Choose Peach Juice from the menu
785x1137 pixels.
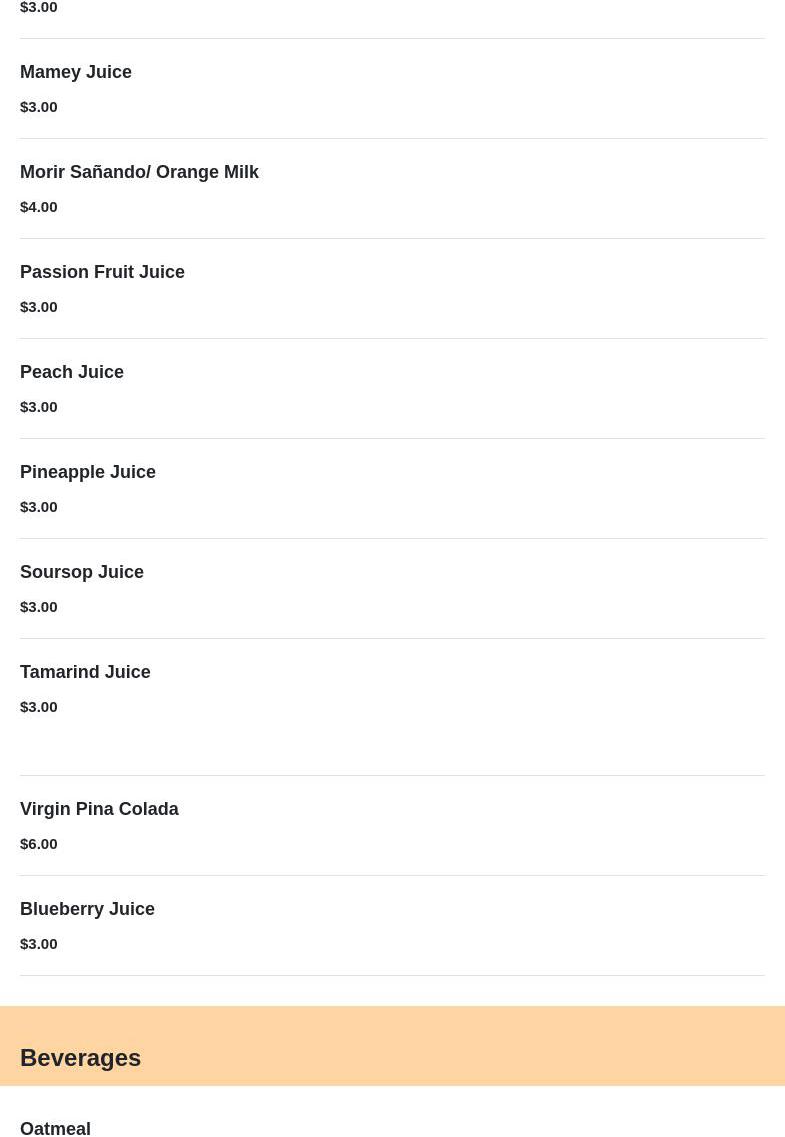(72, 372)
